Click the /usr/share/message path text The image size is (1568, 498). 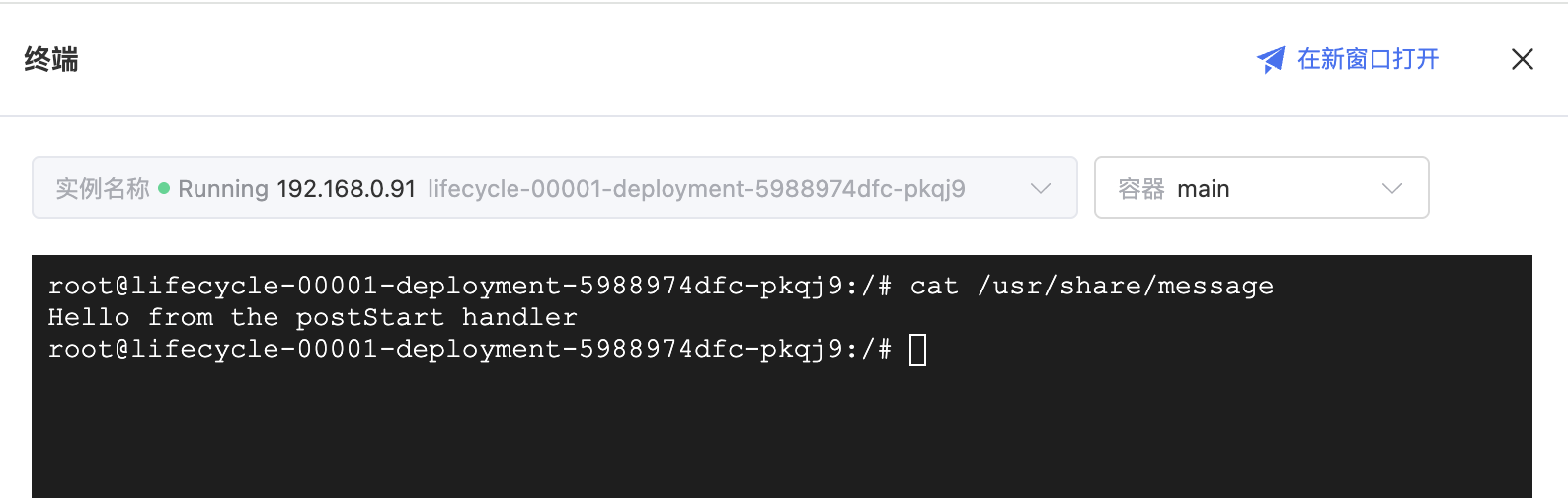tap(1125, 287)
